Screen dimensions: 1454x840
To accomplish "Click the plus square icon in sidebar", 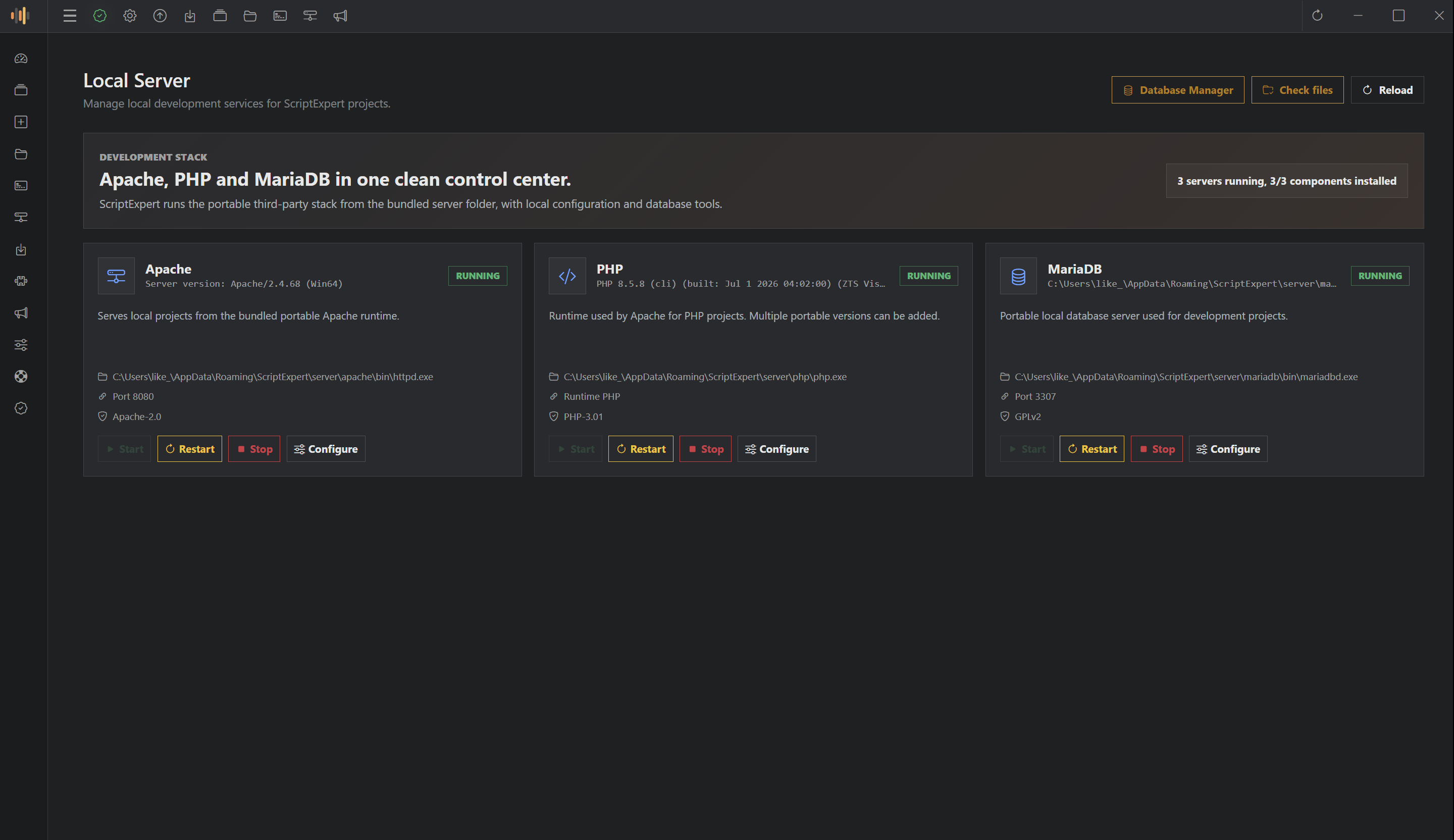I will [21, 122].
